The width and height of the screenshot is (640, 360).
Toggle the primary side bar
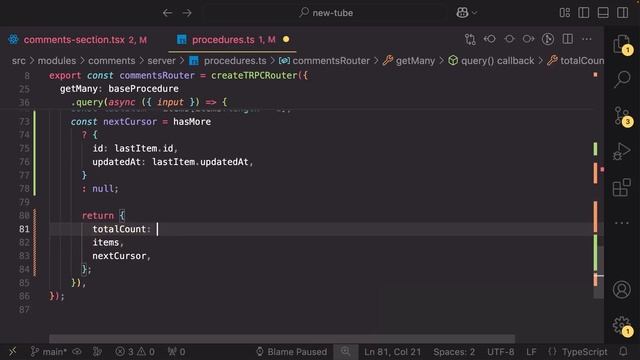pyautogui.click(x=584, y=13)
